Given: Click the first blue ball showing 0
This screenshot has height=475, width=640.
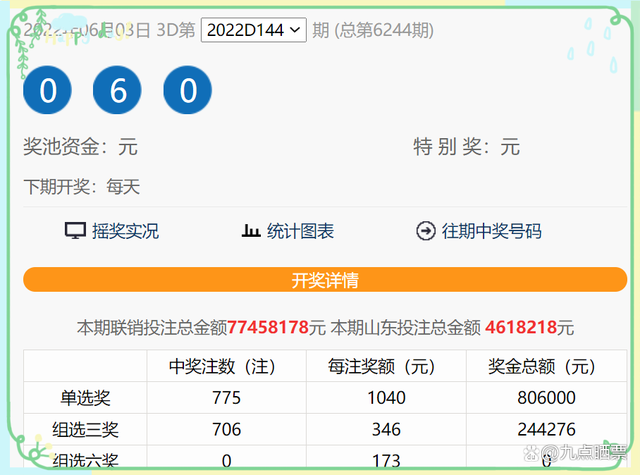Looking at the screenshot, I should point(47,90).
